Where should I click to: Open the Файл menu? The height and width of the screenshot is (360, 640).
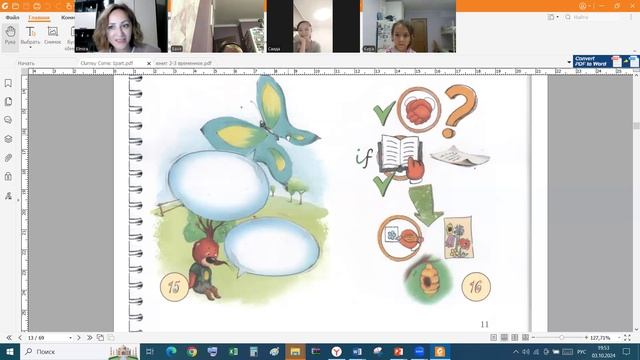12,18
